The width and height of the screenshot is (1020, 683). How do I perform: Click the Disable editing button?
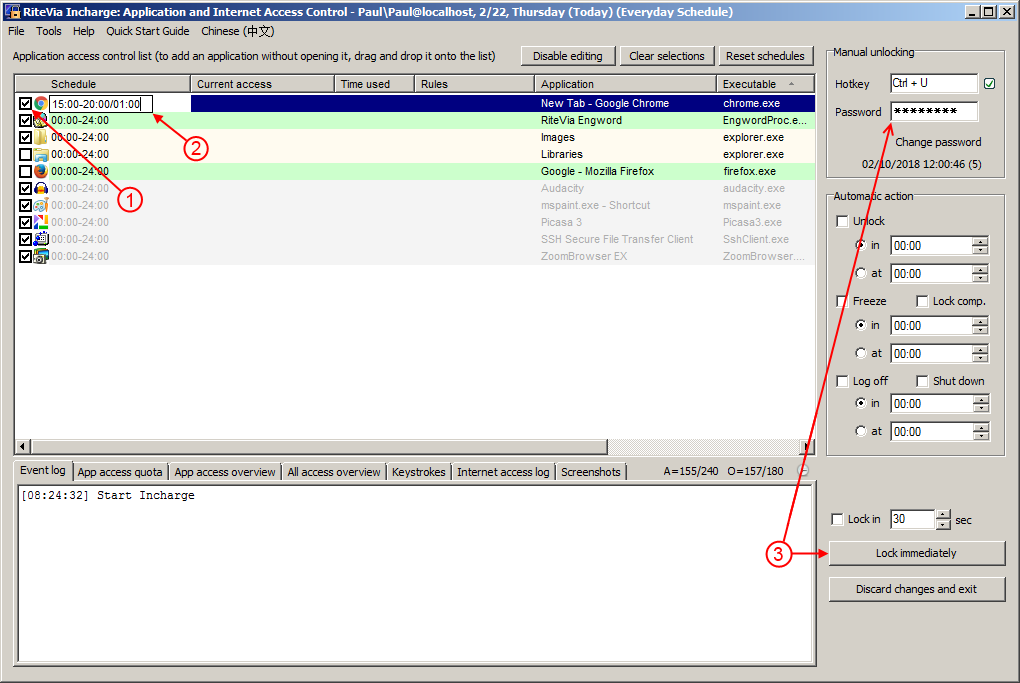(568, 56)
